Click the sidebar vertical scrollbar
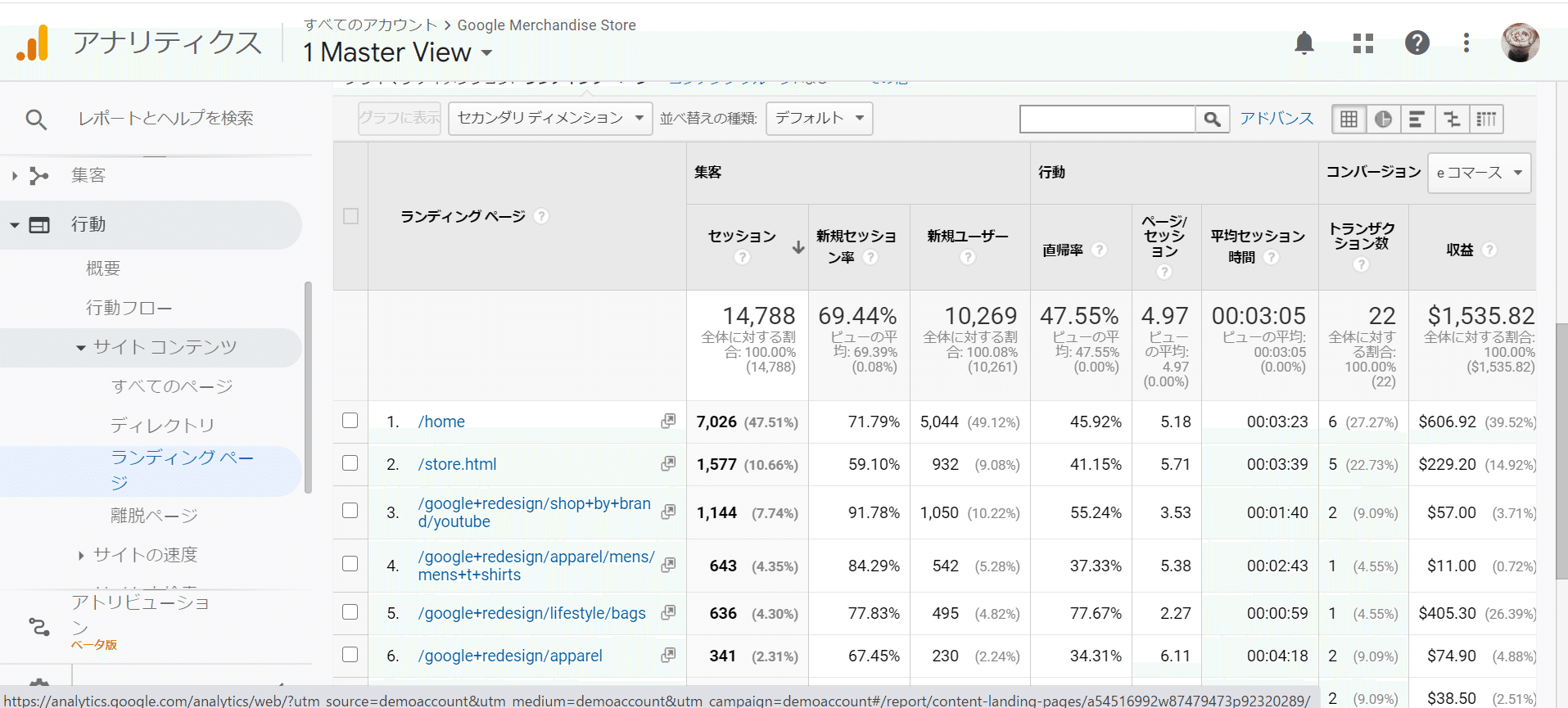Image resolution: width=1568 pixels, height=708 pixels. click(x=308, y=388)
